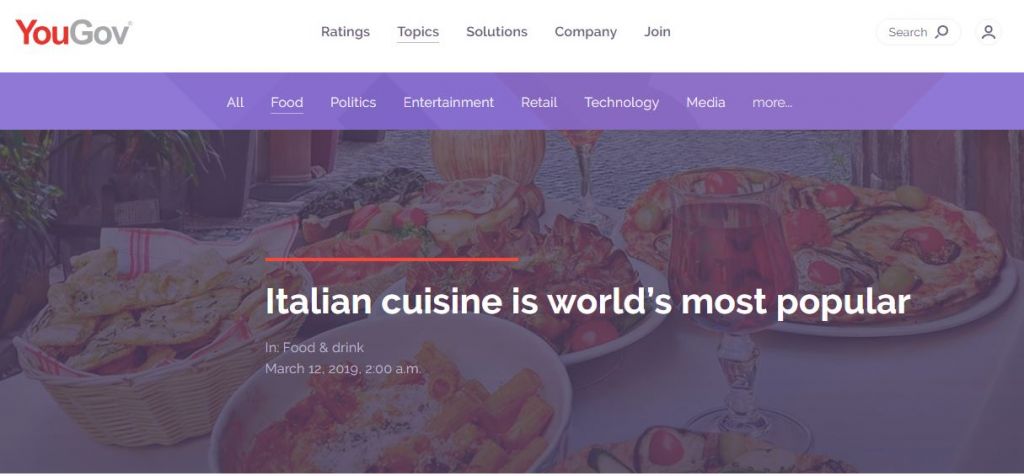Expand the more… topics dropdown
Image resolution: width=1024 pixels, height=476 pixels.
pyautogui.click(x=772, y=103)
